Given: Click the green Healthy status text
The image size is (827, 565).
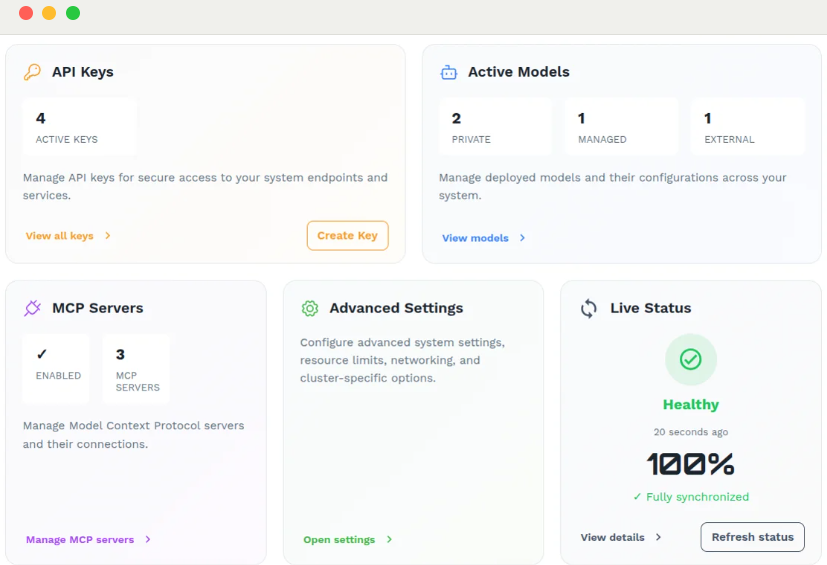Looking at the screenshot, I should [x=691, y=405].
